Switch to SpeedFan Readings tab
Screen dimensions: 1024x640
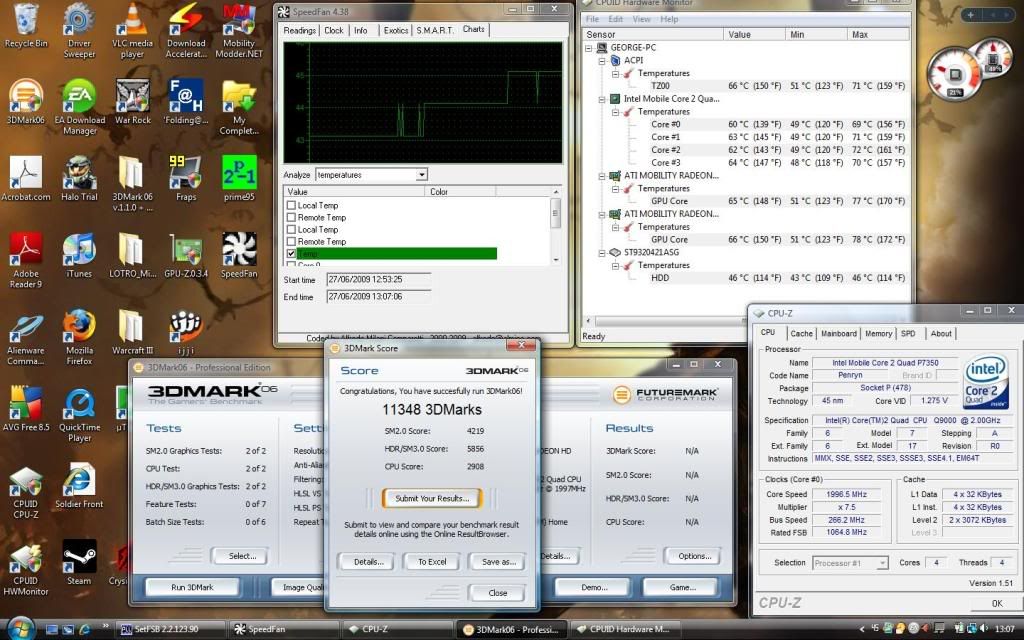(x=300, y=30)
